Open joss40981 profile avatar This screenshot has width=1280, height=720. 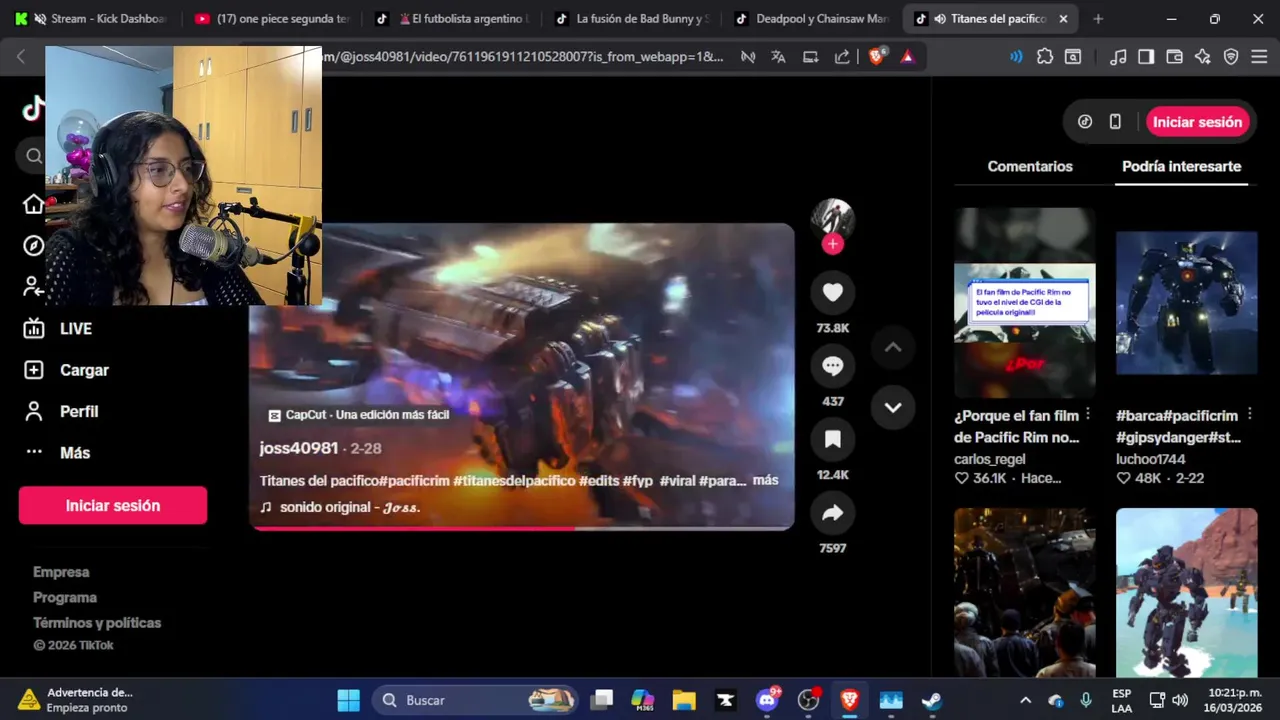tap(832, 220)
